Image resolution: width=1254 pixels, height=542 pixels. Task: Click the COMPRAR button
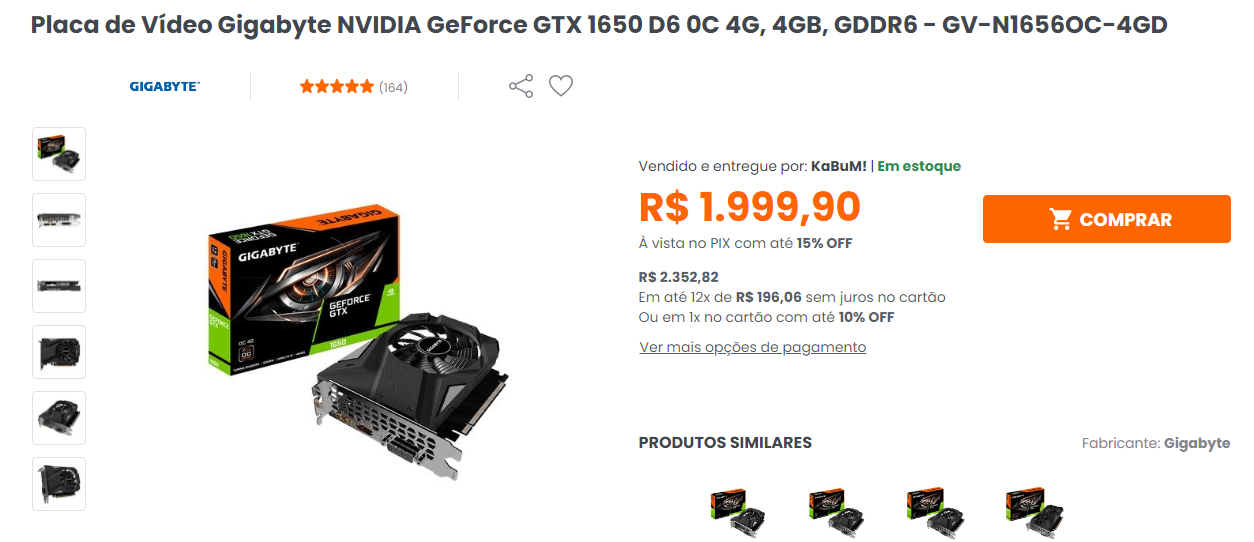click(1107, 219)
